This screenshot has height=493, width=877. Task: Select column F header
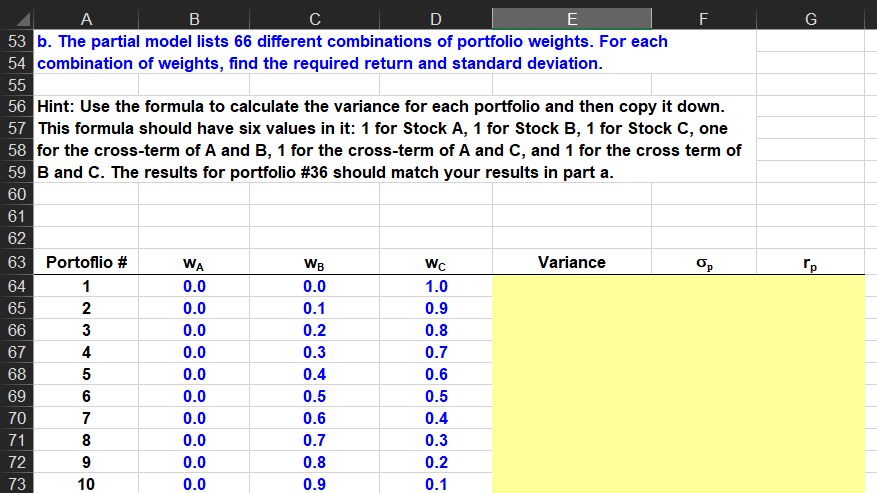point(704,19)
